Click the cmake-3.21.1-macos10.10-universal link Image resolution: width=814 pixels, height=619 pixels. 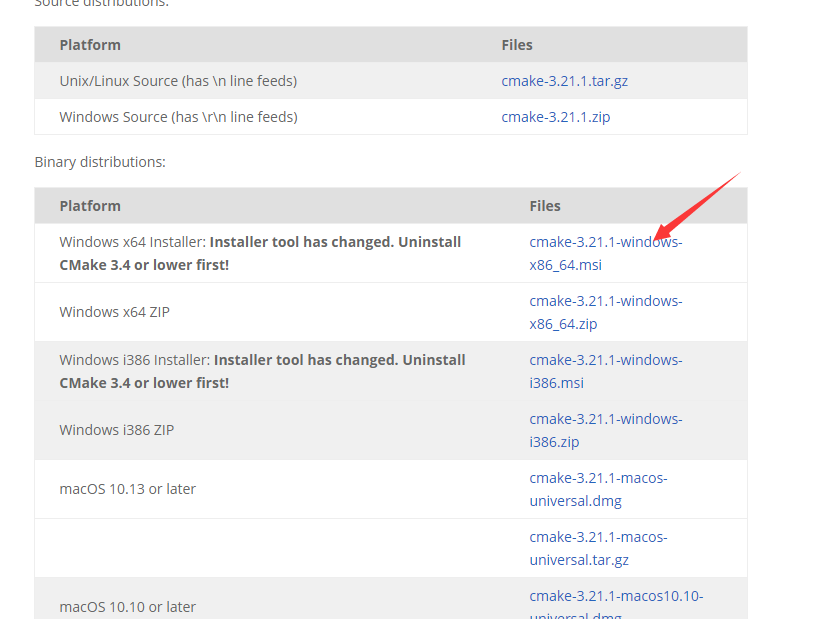point(616,596)
